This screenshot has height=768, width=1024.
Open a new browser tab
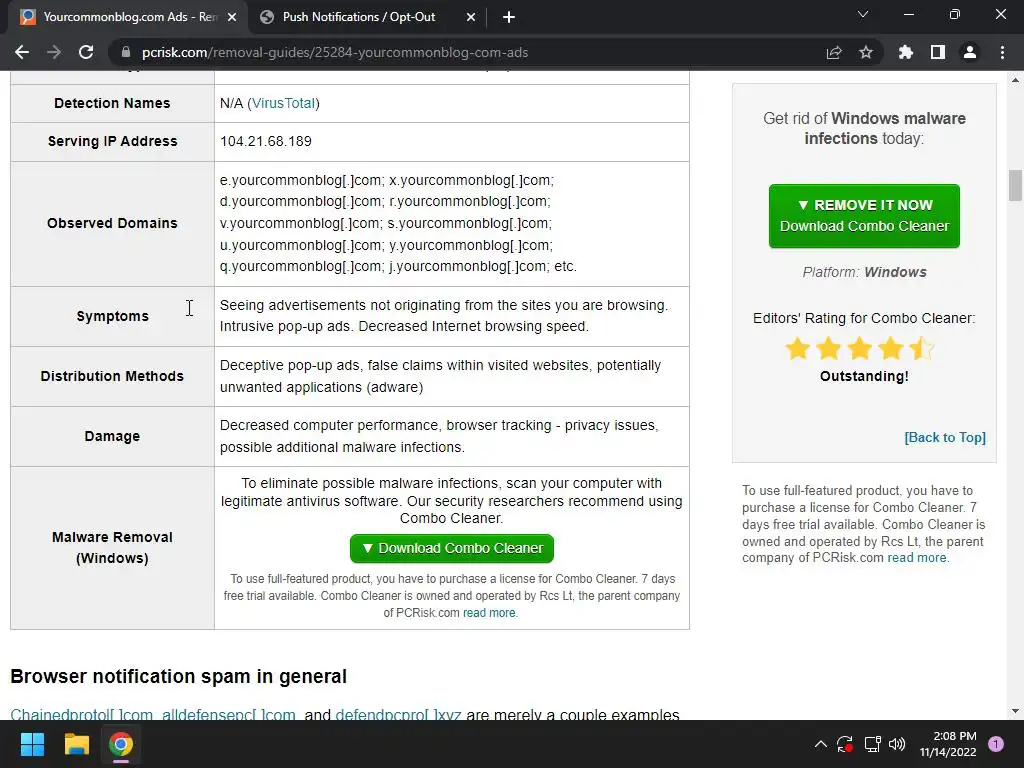[509, 17]
